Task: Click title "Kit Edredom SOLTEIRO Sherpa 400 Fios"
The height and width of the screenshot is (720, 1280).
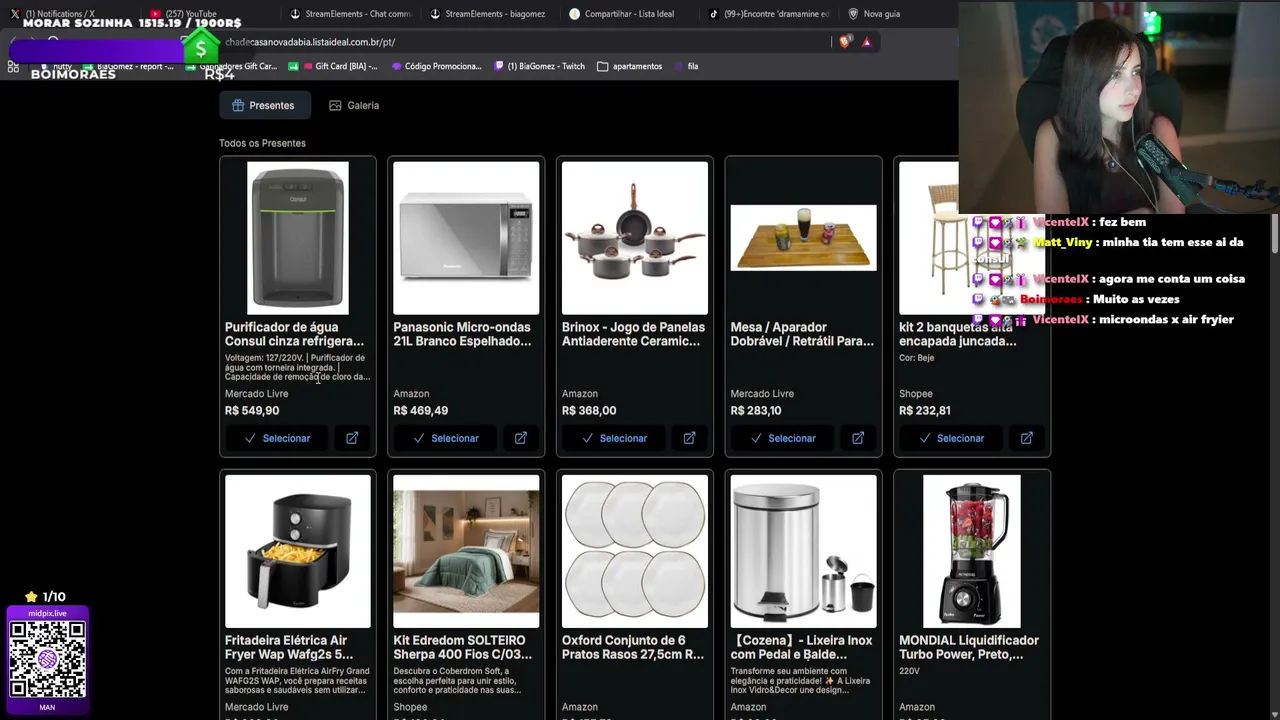Action: pyautogui.click(x=463, y=647)
